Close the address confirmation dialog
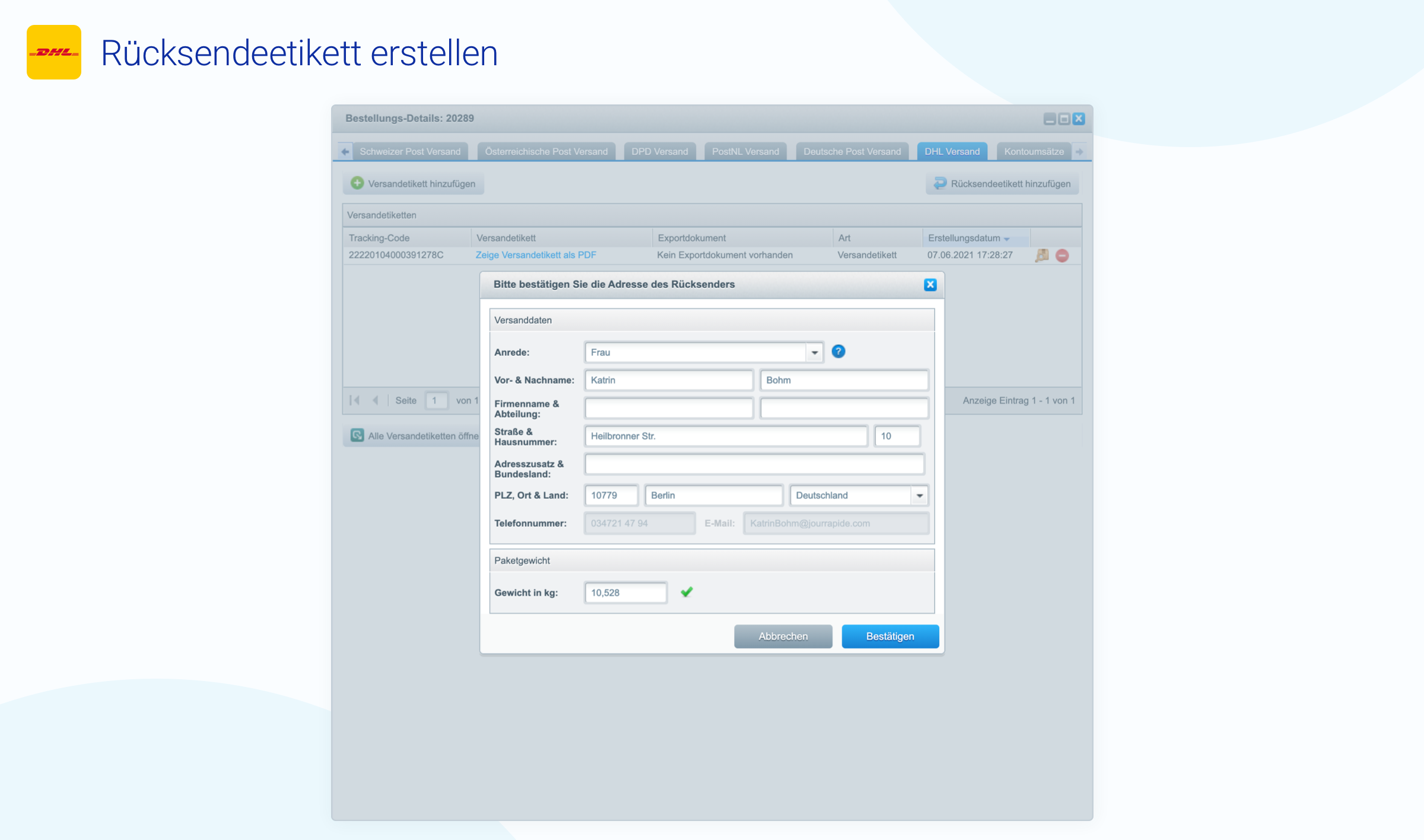Viewport: 1424px width, 840px height. [930, 285]
